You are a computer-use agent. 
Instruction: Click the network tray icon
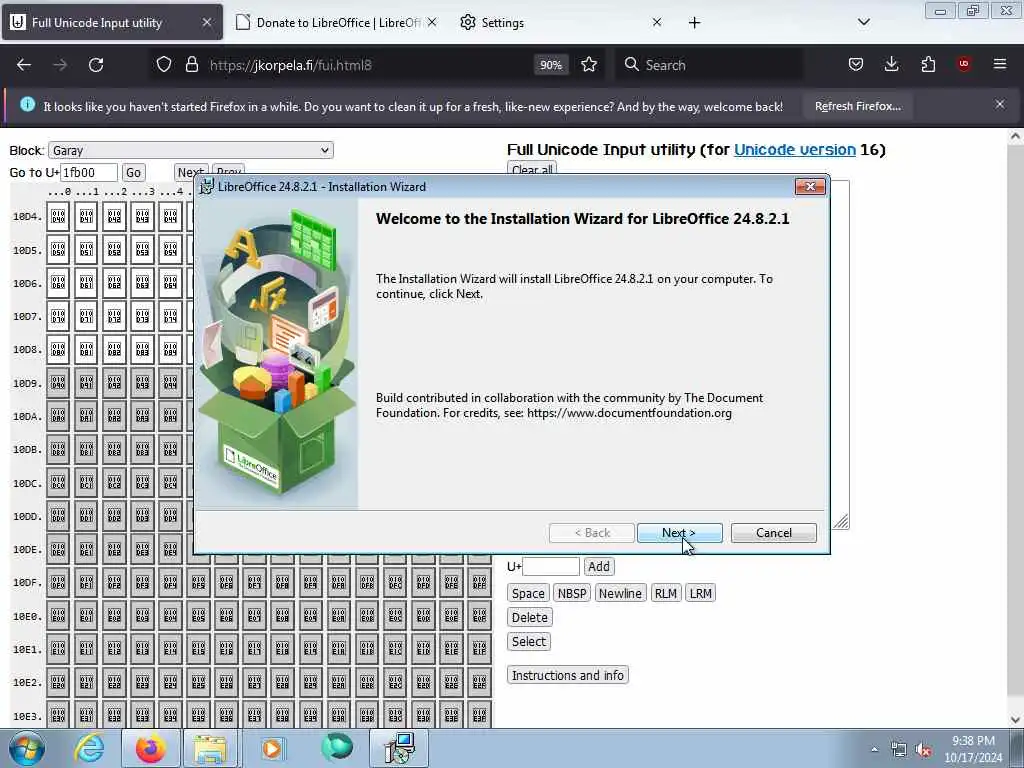coord(899,750)
